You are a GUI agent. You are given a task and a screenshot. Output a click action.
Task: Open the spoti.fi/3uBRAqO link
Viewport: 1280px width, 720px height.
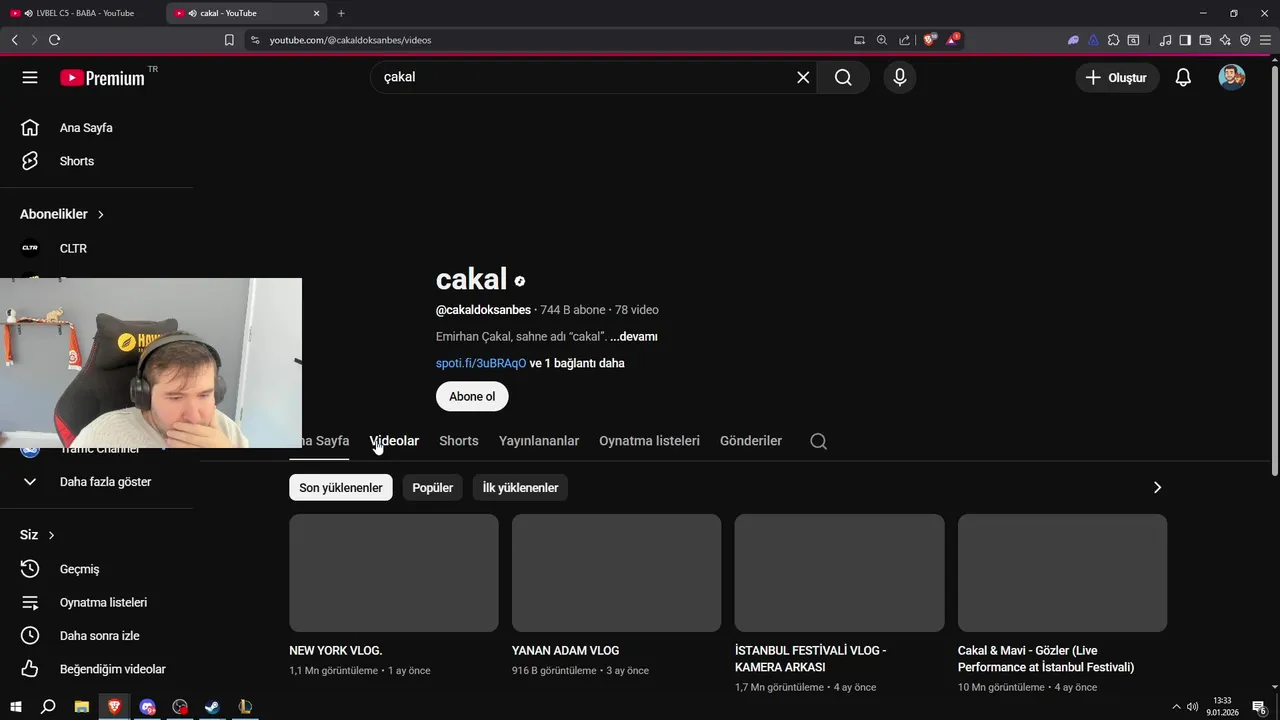(481, 363)
